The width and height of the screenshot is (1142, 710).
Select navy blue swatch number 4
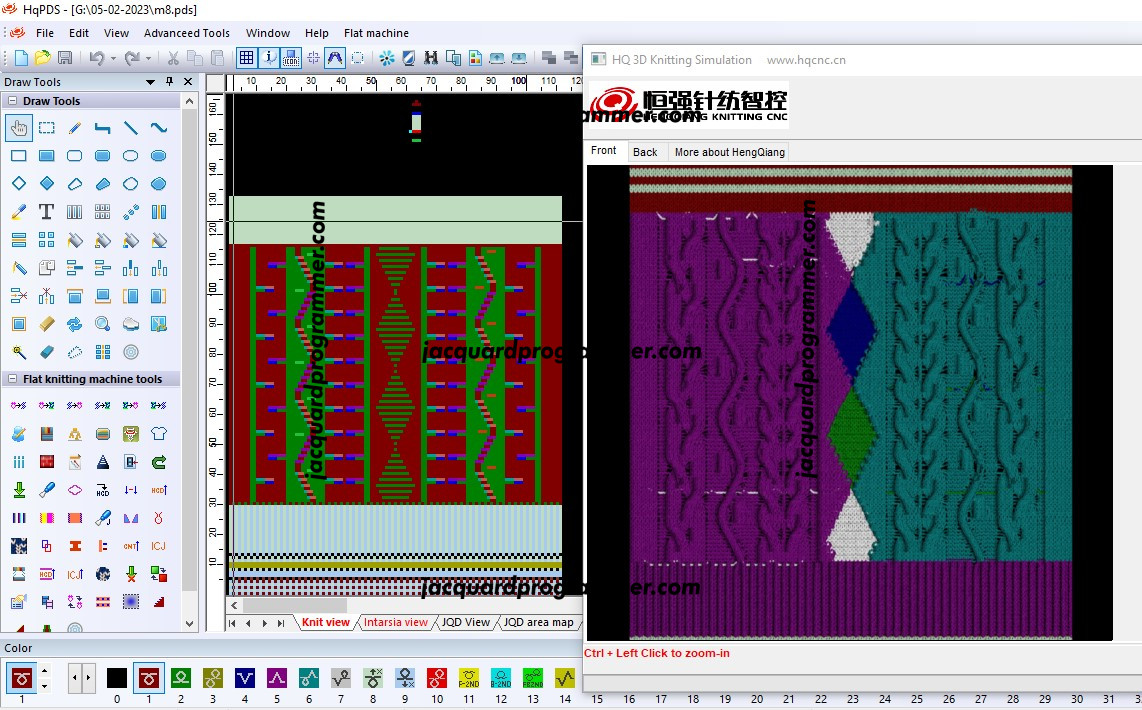(x=245, y=678)
